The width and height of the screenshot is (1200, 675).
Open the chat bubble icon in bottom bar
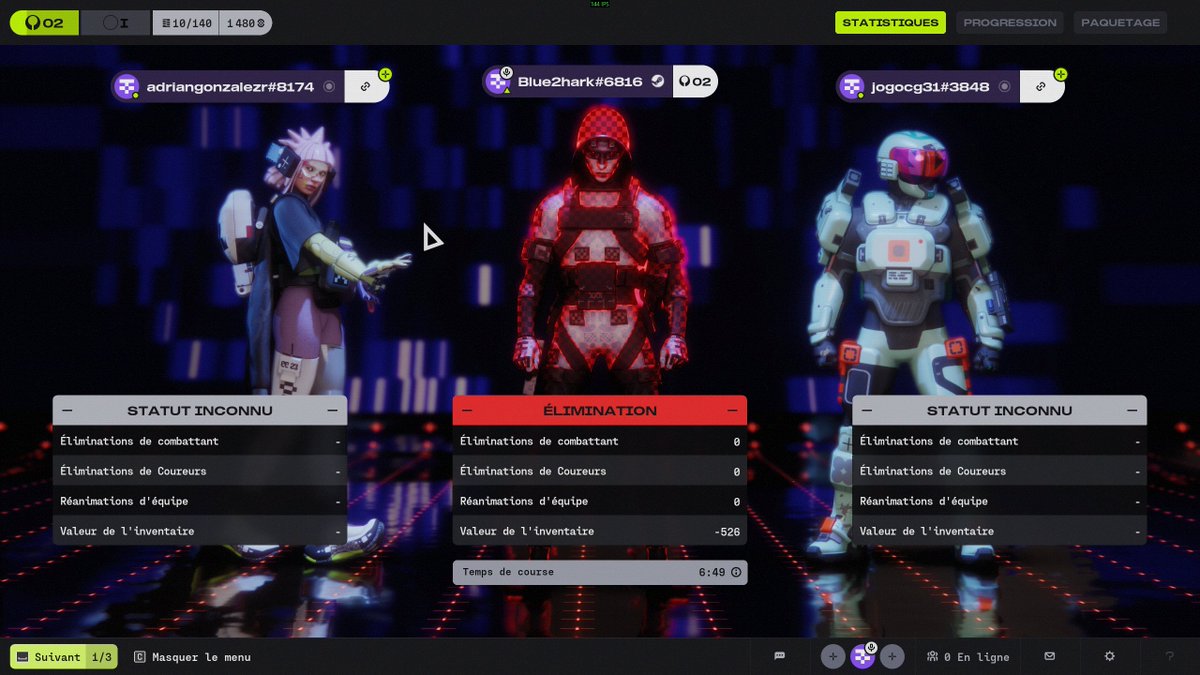click(x=779, y=656)
